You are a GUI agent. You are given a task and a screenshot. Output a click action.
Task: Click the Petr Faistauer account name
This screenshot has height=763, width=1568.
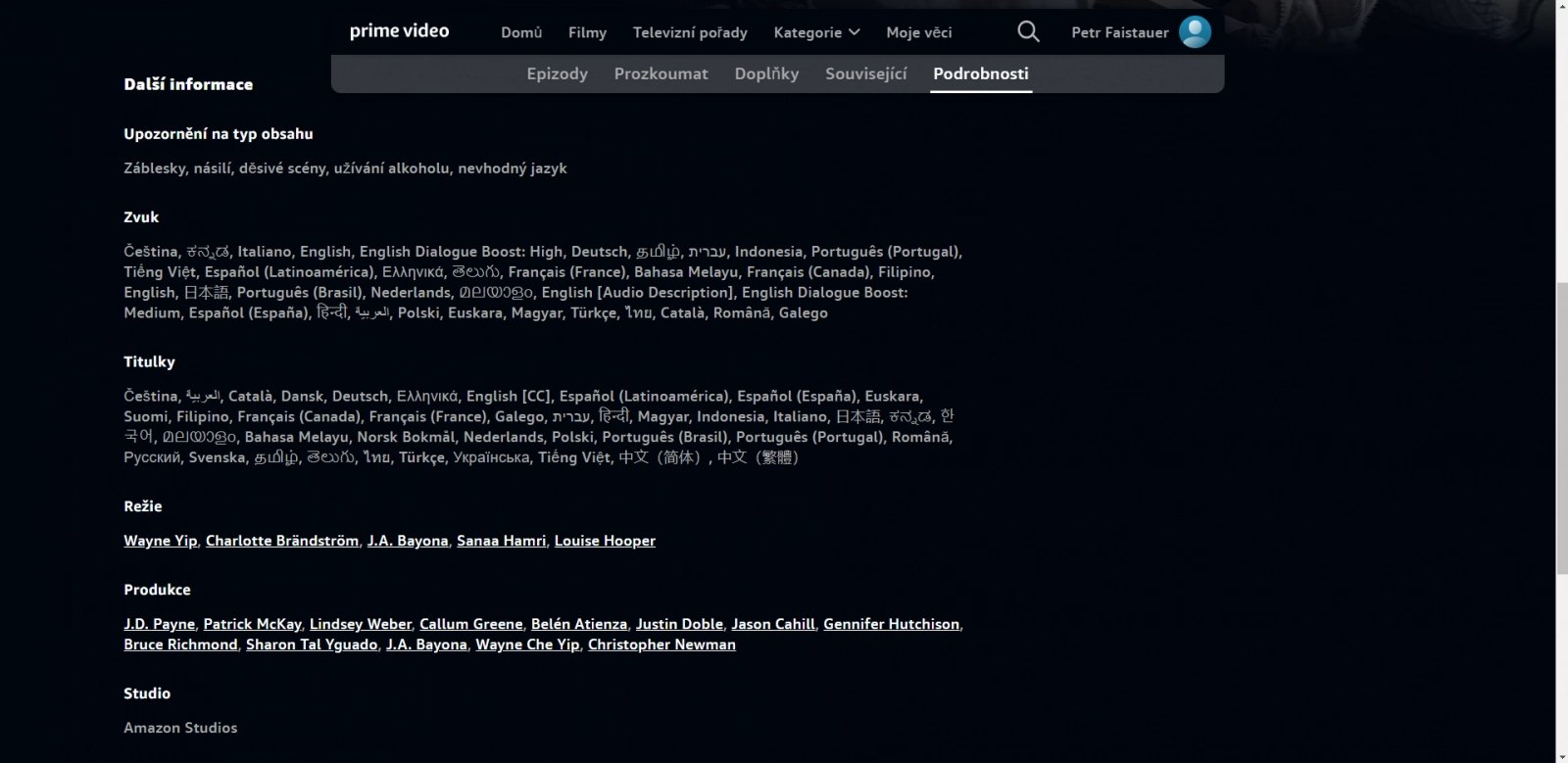1120,32
